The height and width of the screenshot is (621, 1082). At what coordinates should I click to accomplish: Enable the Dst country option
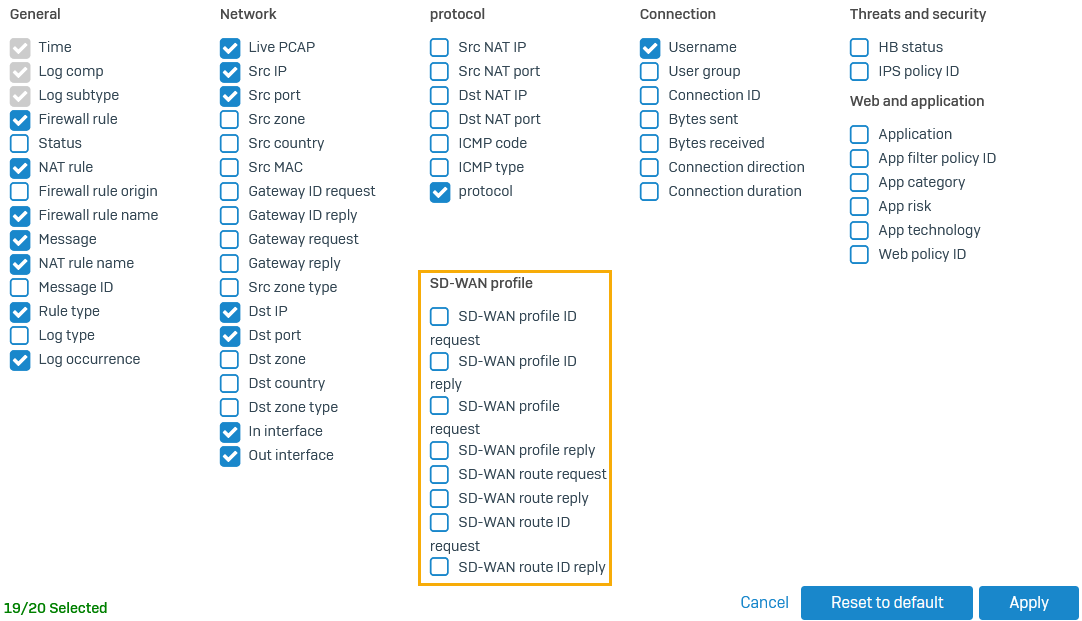[x=230, y=383]
